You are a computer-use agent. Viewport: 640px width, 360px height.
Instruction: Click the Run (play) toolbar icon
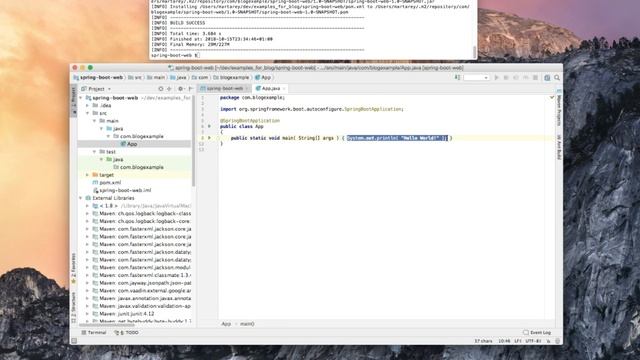click(496, 78)
